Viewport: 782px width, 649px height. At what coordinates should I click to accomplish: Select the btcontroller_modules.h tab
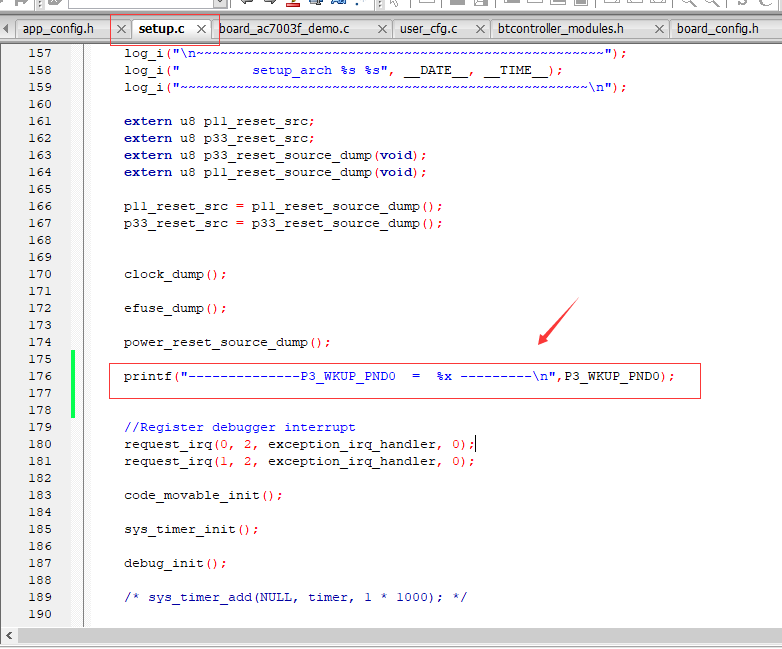click(x=561, y=29)
